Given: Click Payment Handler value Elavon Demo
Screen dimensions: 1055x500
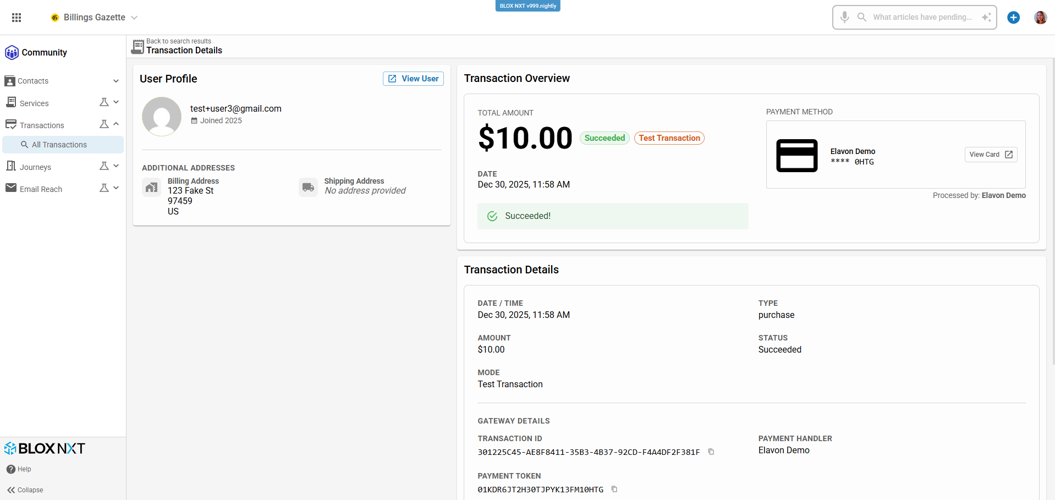Looking at the screenshot, I should [x=784, y=450].
